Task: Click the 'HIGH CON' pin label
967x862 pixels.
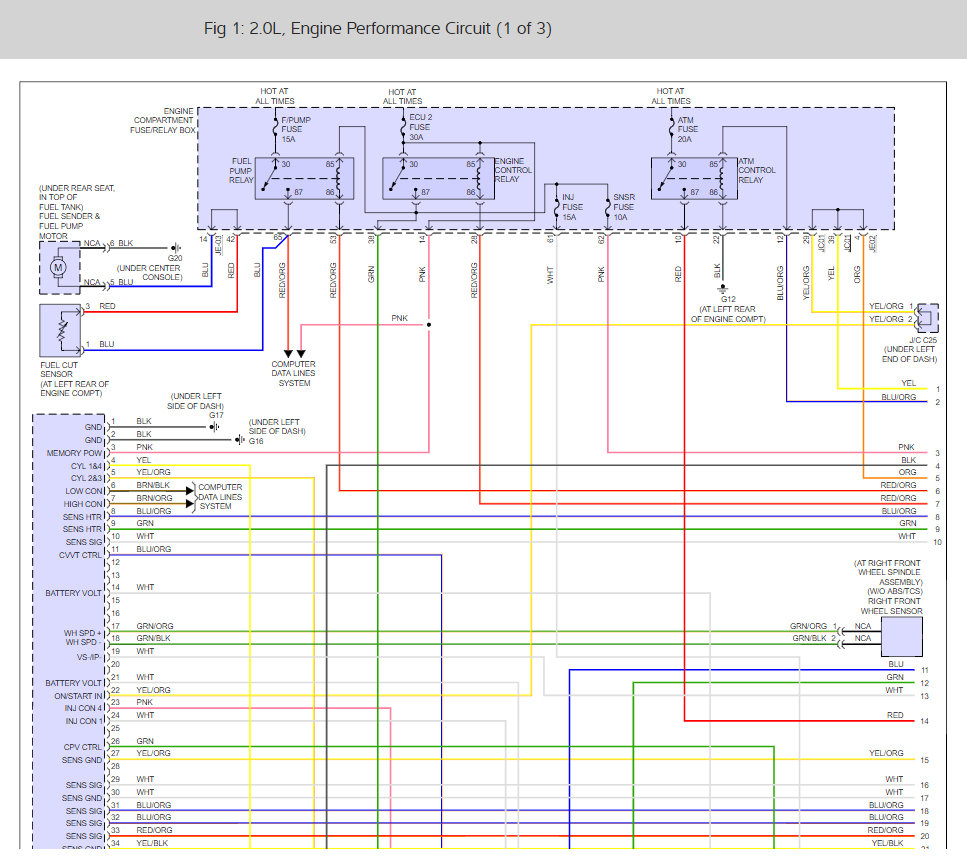Action: click(83, 504)
